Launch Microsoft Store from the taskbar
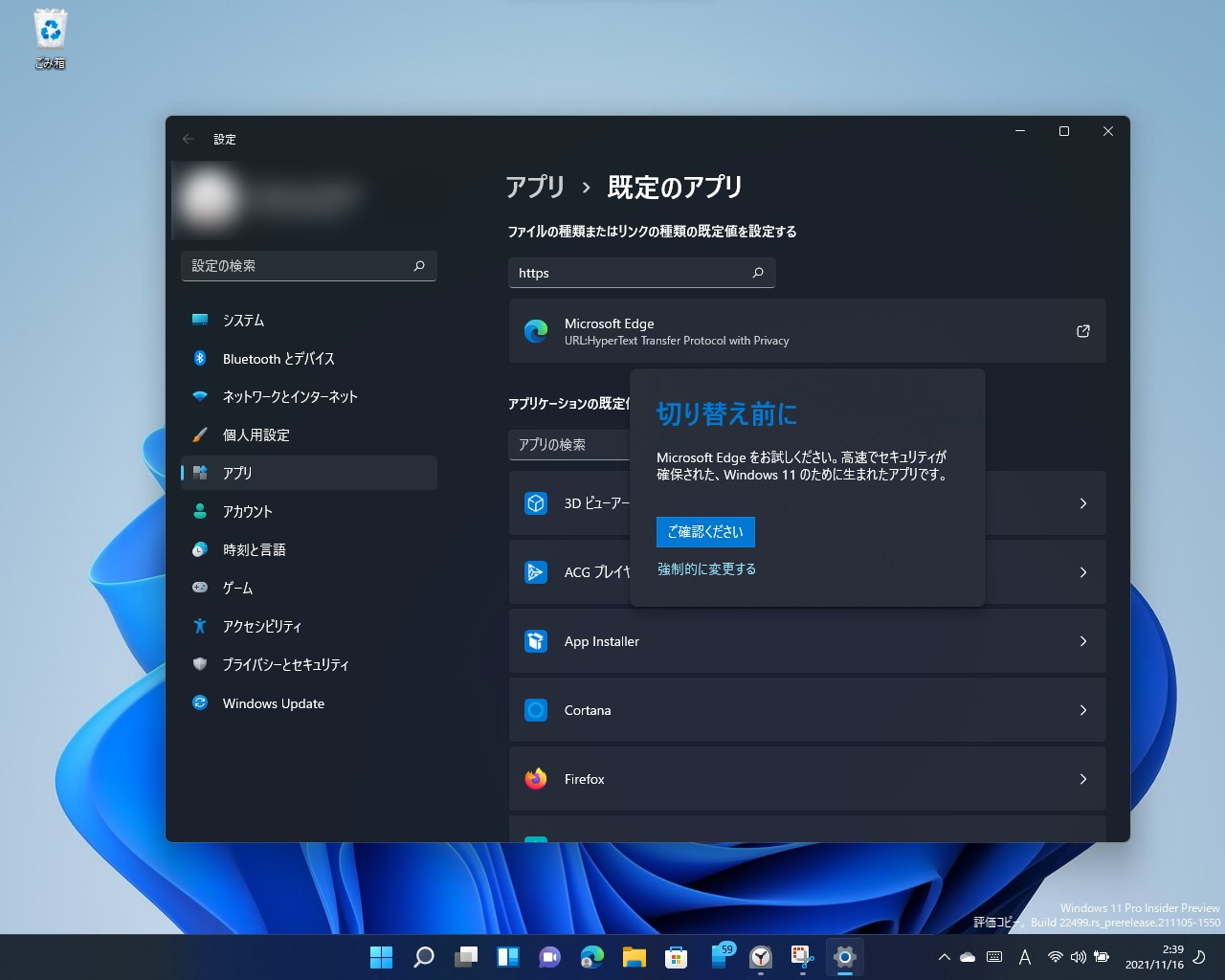 tap(676, 956)
